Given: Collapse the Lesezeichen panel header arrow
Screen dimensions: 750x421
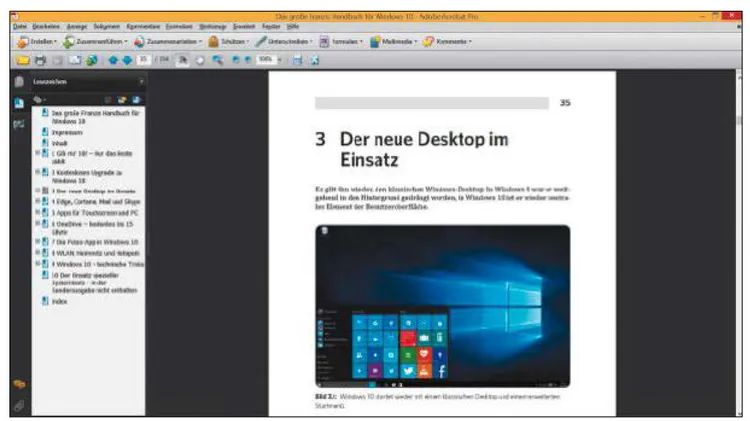Looking at the screenshot, I should pyautogui.click(x=141, y=82).
